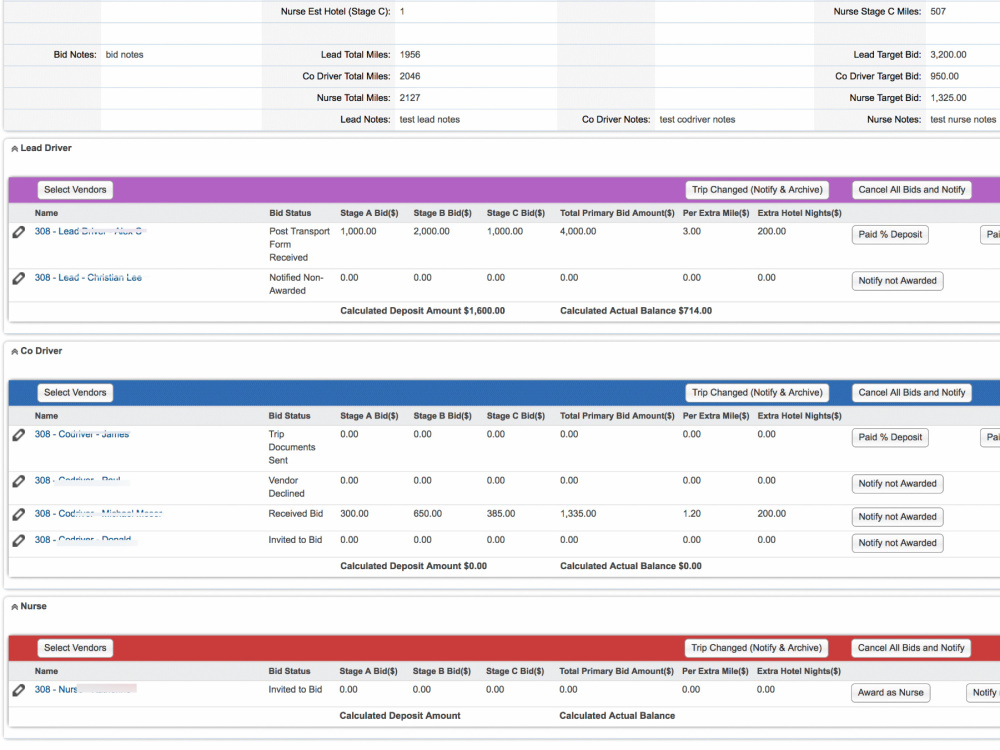Click 'test lead notes' text
Image resolution: width=1000 pixels, height=750 pixels.
point(429,120)
